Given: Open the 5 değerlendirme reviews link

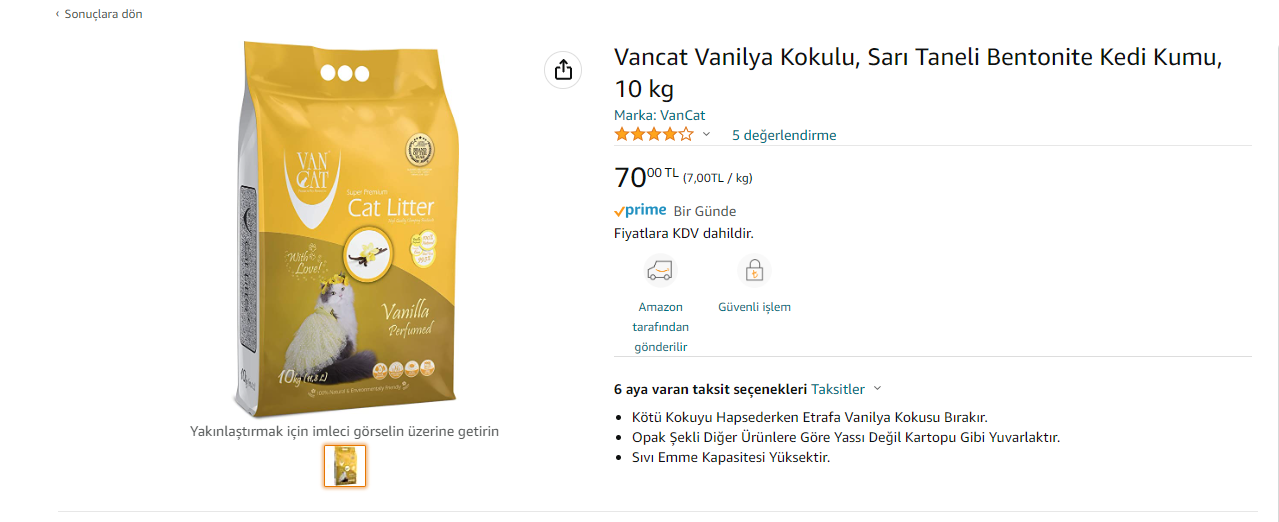Looking at the screenshot, I should click(784, 135).
